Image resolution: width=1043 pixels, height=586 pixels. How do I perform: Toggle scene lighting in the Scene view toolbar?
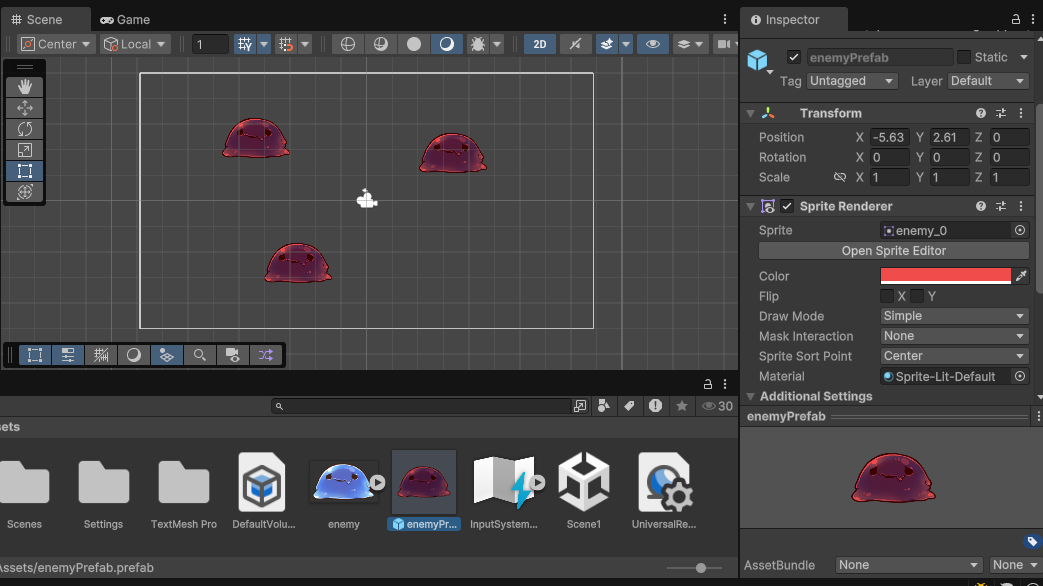point(447,44)
